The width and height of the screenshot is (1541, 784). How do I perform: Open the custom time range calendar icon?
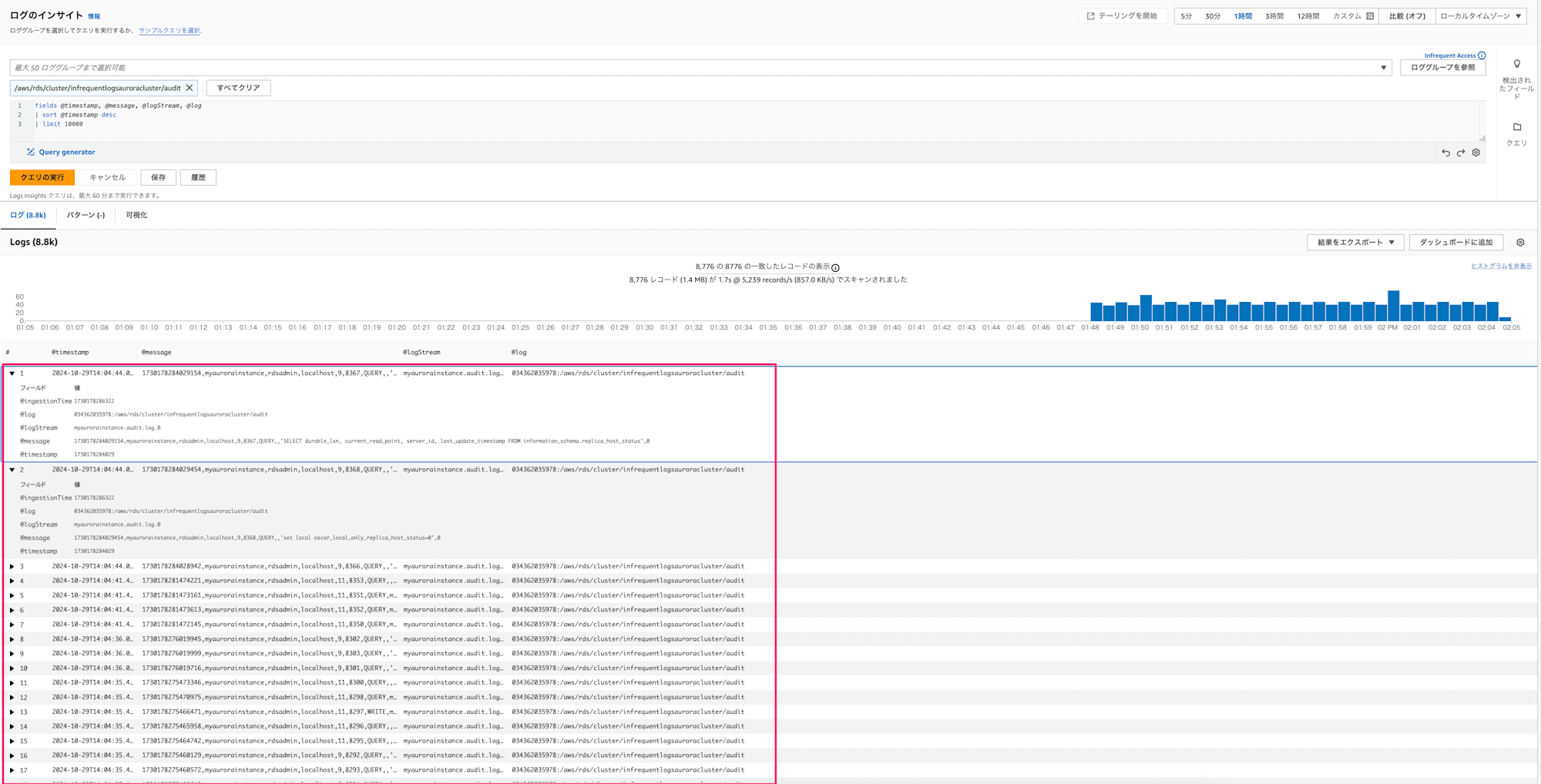tap(1370, 16)
